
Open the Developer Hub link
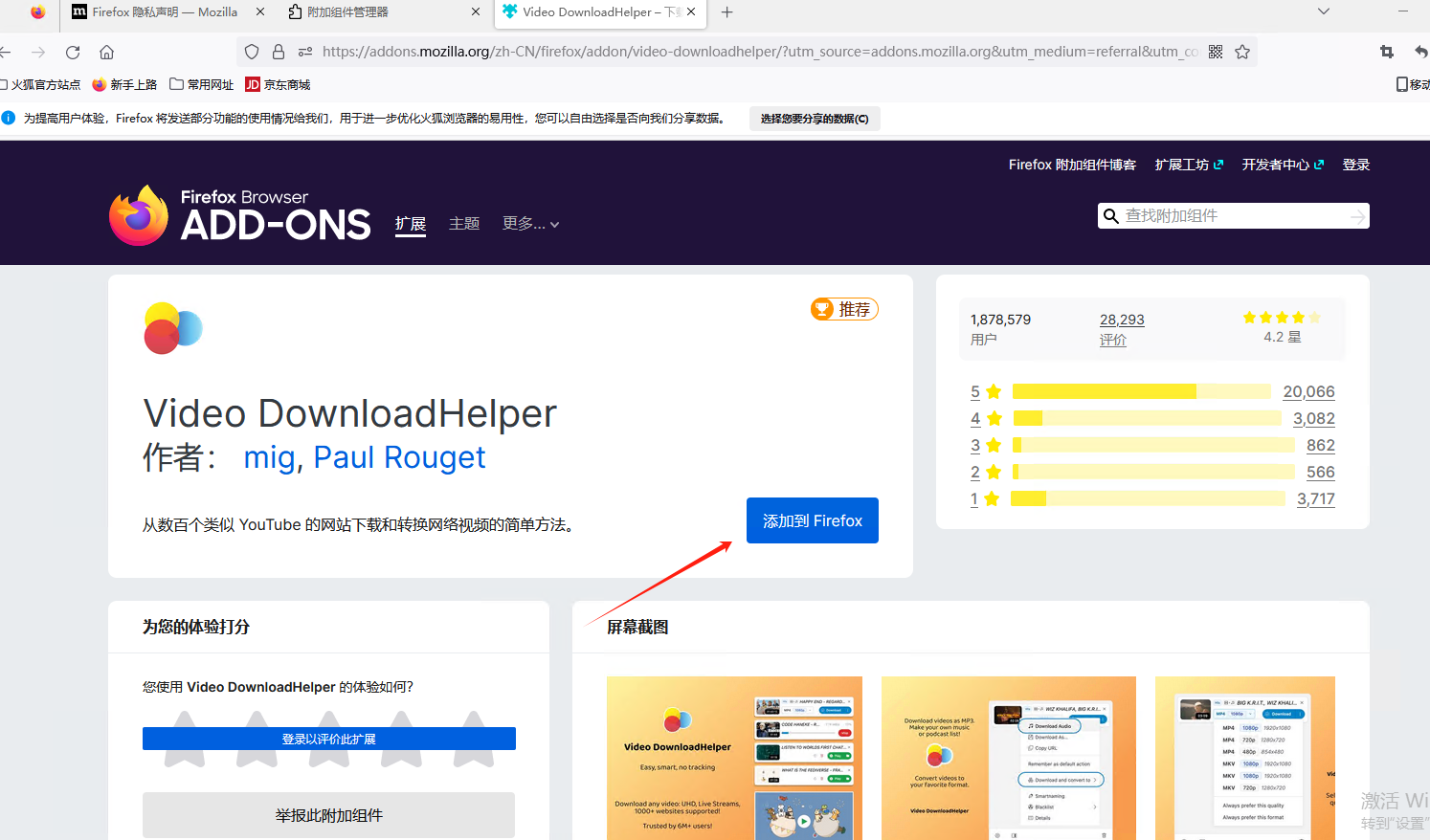1283,165
